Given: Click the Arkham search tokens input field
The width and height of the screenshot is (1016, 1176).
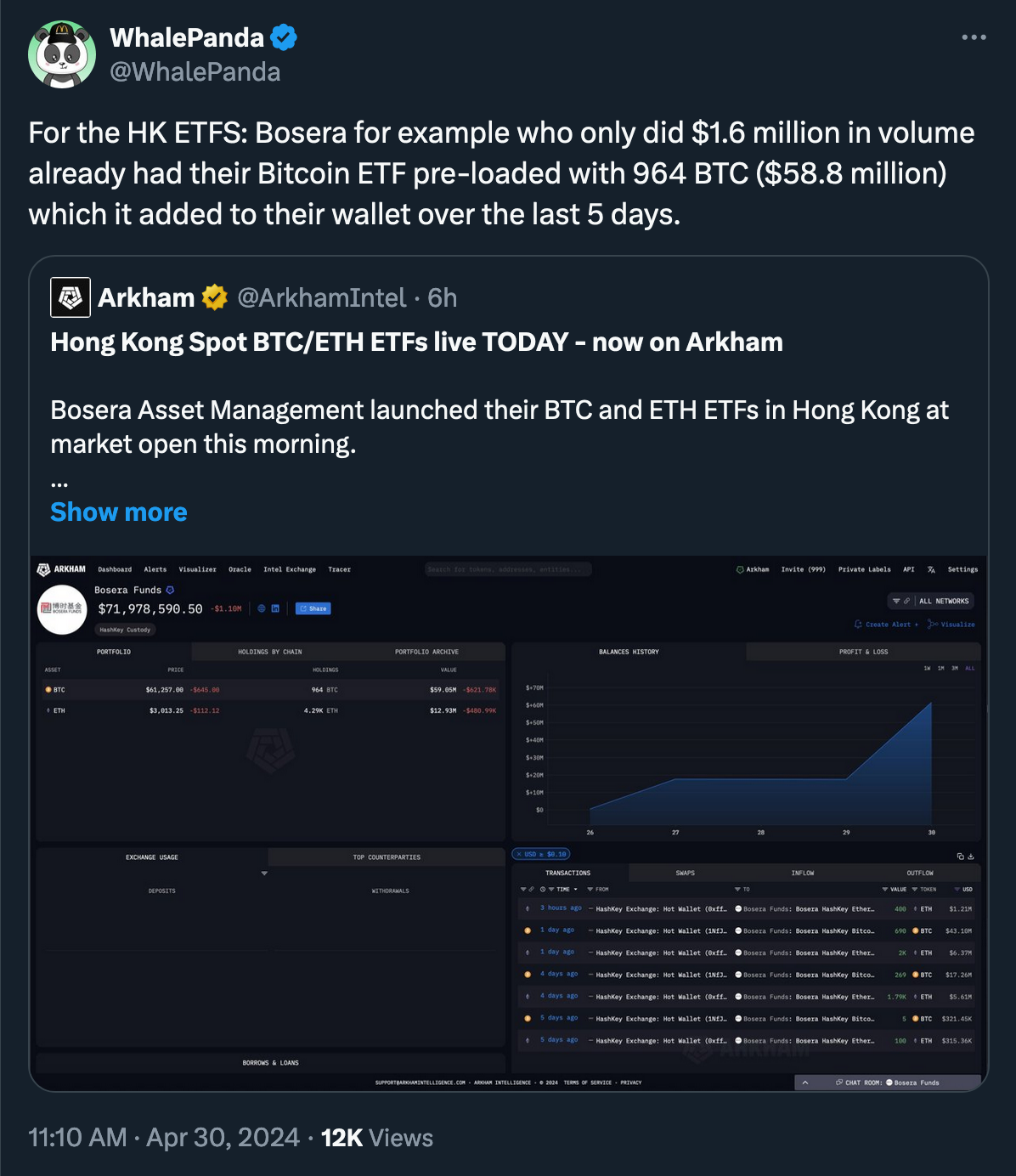Looking at the screenshot, I should coord(508,569).
